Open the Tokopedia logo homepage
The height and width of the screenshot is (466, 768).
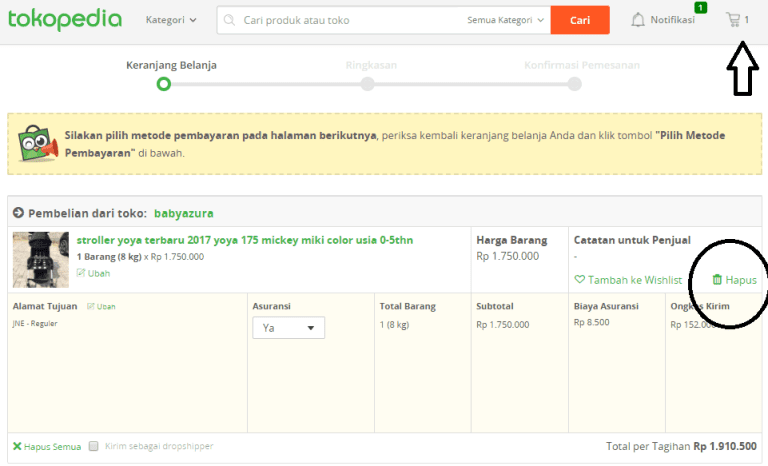tap(65, 20)
